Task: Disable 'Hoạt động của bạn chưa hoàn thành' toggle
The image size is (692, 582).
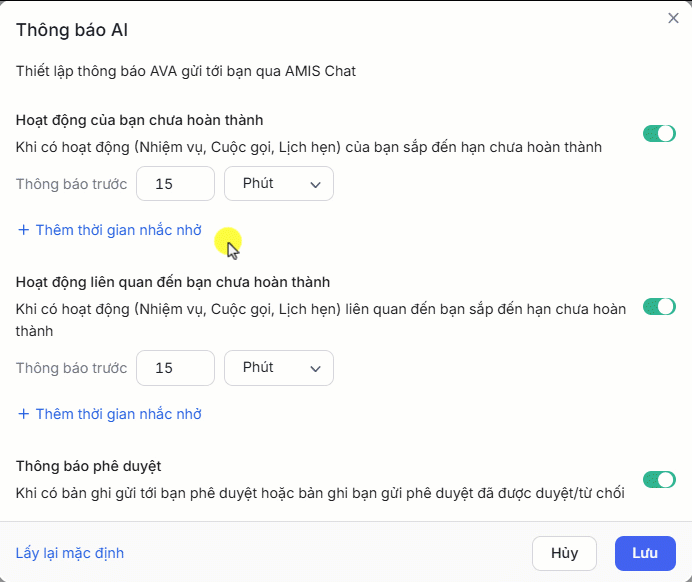Action: [x=659, y=133]
